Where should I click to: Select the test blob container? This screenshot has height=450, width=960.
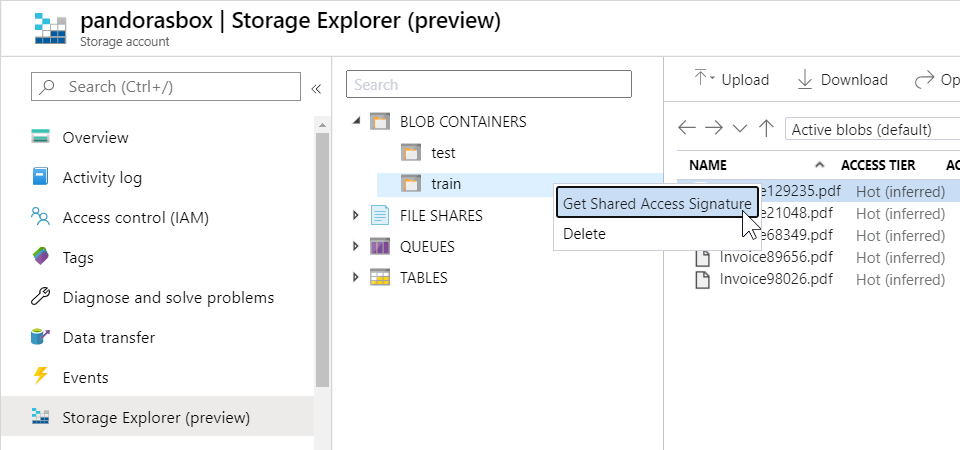442,153
